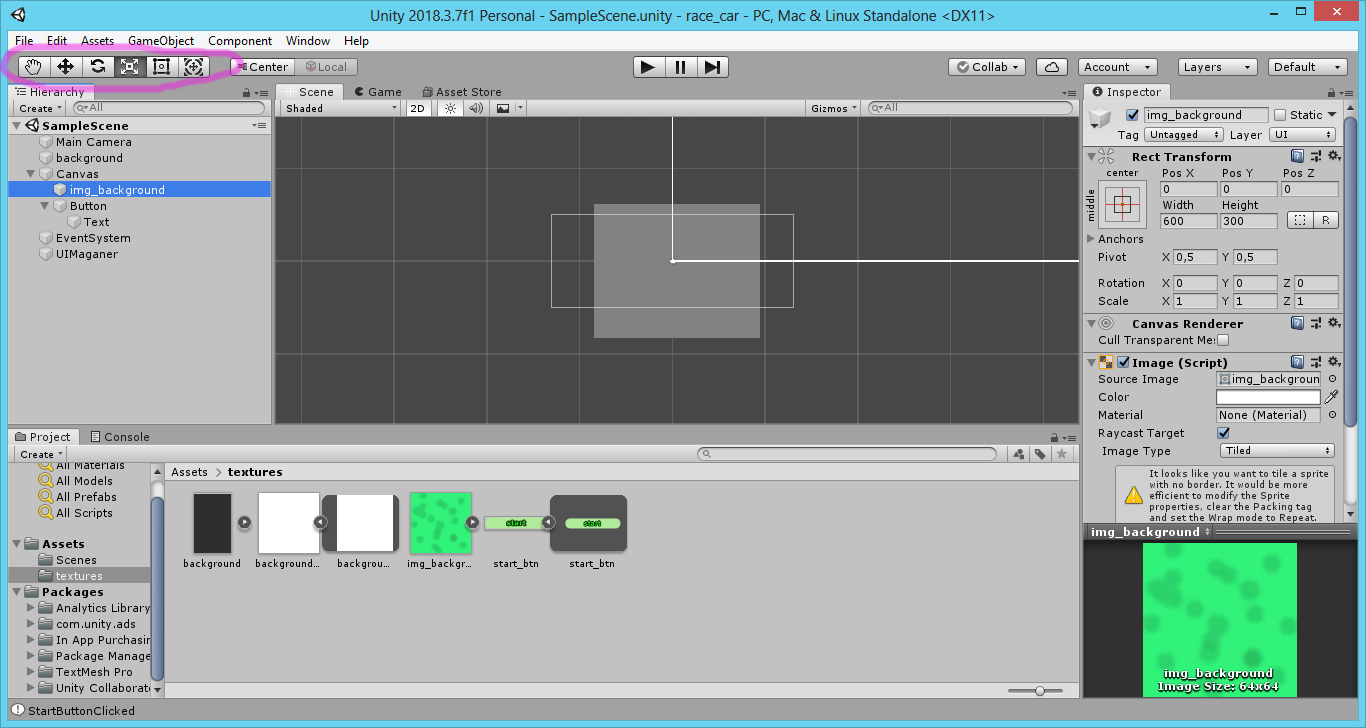This screenshot has height=728, width=1366.
Task: Switch to the Asset Store tab
Action: pos(462,92)
